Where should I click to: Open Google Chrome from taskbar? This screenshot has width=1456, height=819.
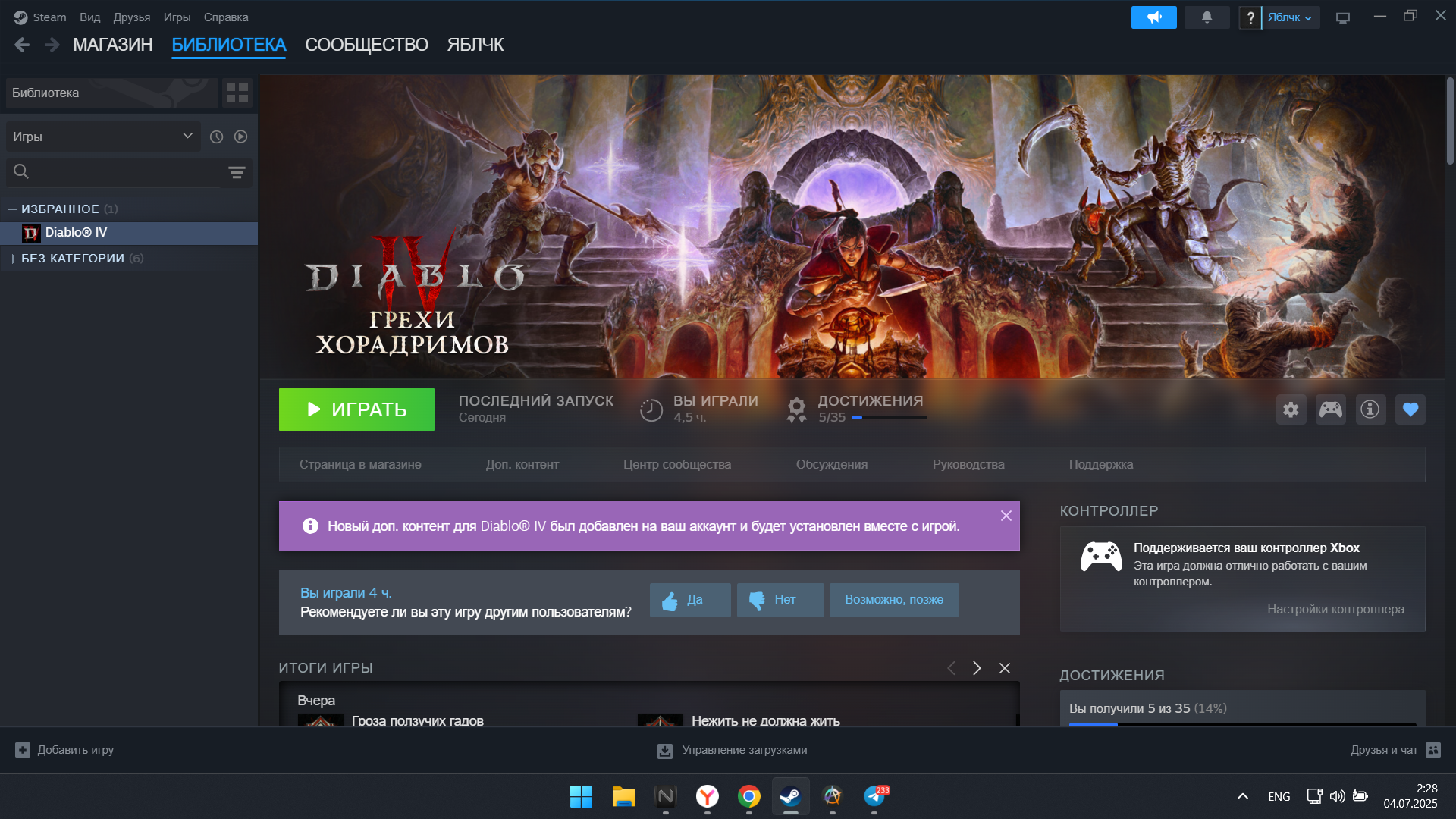coord(748,796)
